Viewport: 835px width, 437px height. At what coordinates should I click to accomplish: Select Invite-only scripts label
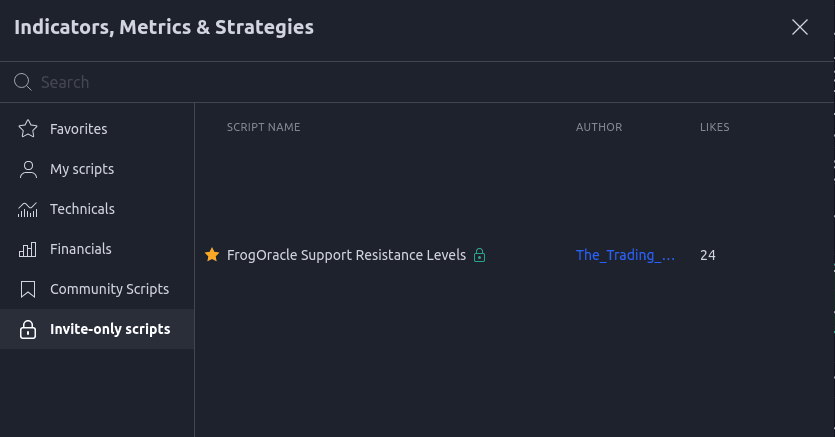pyautogui.click(x=110, y=329)
